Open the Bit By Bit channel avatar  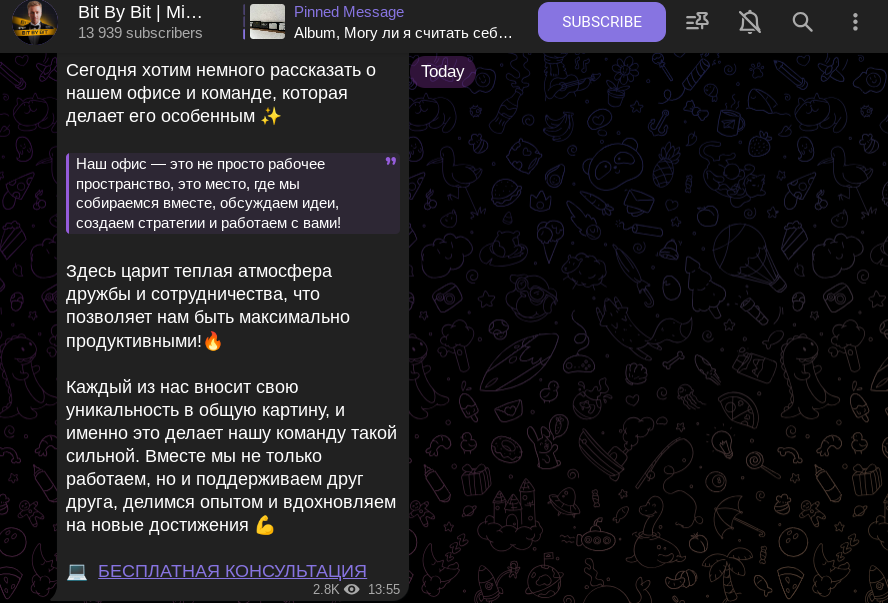(35, 22)
